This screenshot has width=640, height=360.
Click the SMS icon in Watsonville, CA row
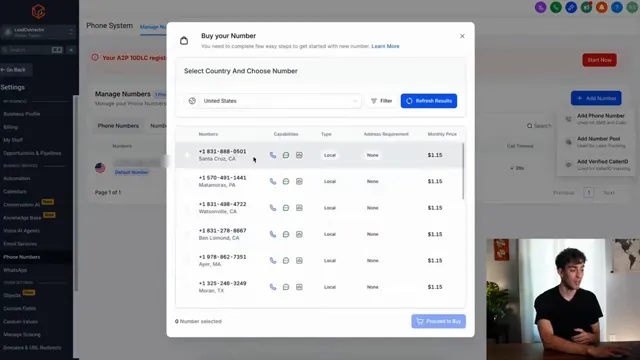coord(286,208)
